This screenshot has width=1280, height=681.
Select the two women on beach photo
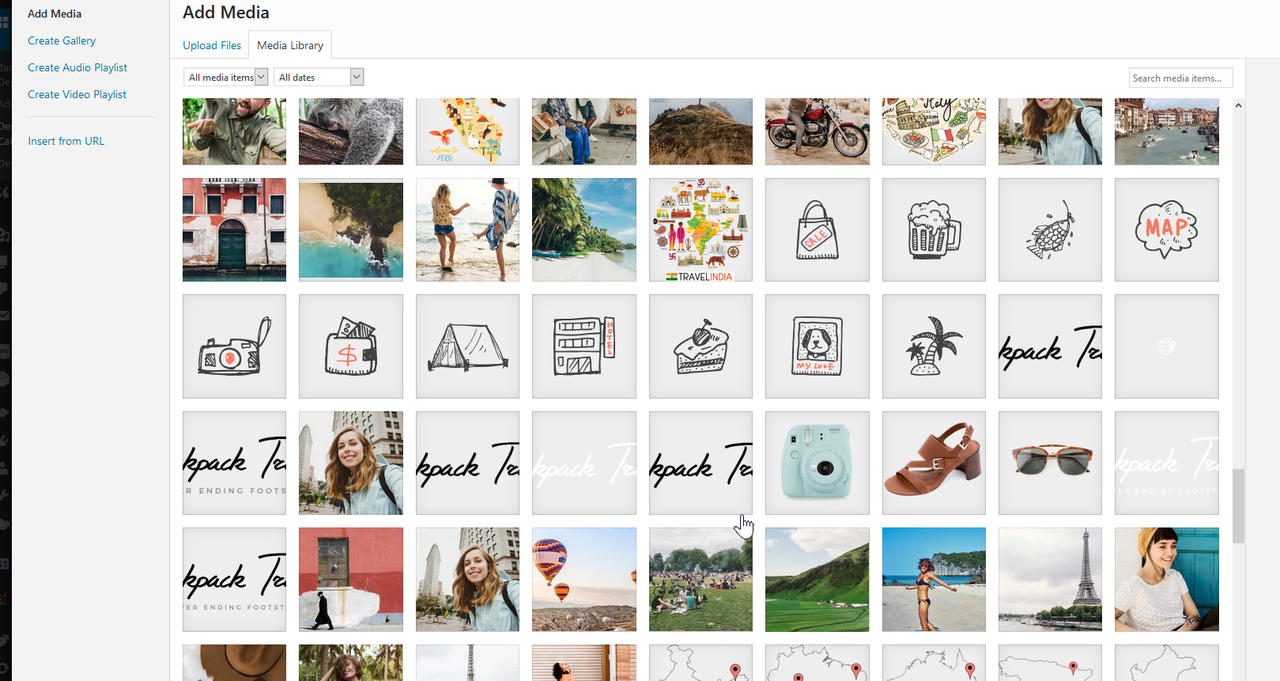[x=468, y=230]
